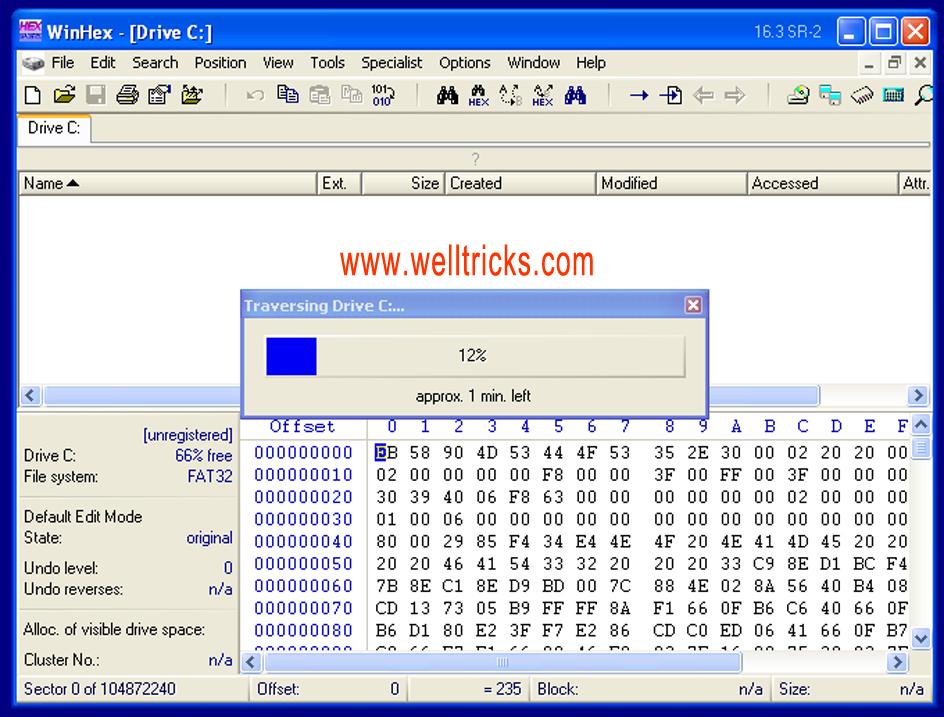
Task: Click the Calculator toolbar icon
Action: click(893, 95)
